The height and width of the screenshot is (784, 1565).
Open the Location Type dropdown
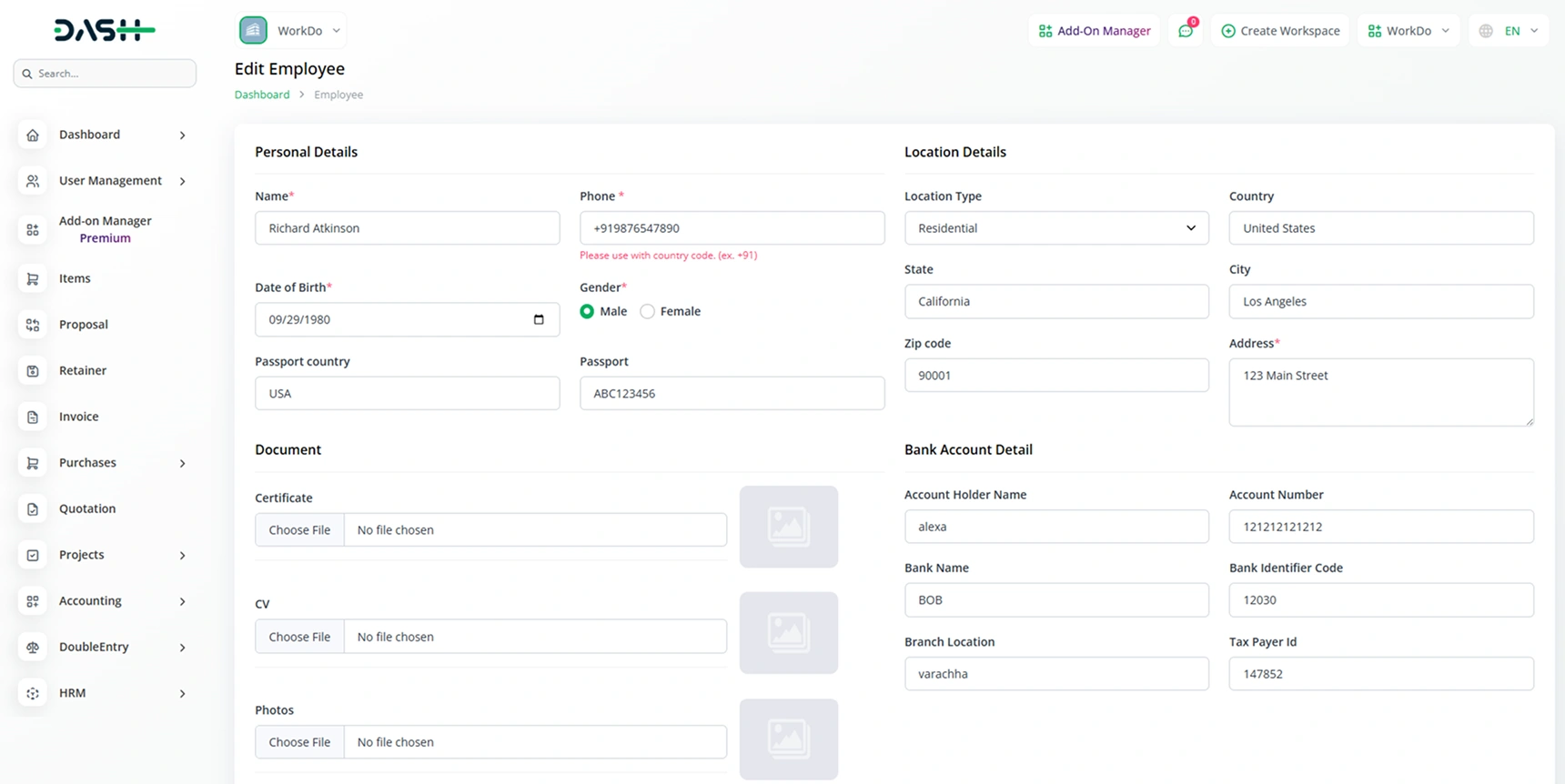1055,228
